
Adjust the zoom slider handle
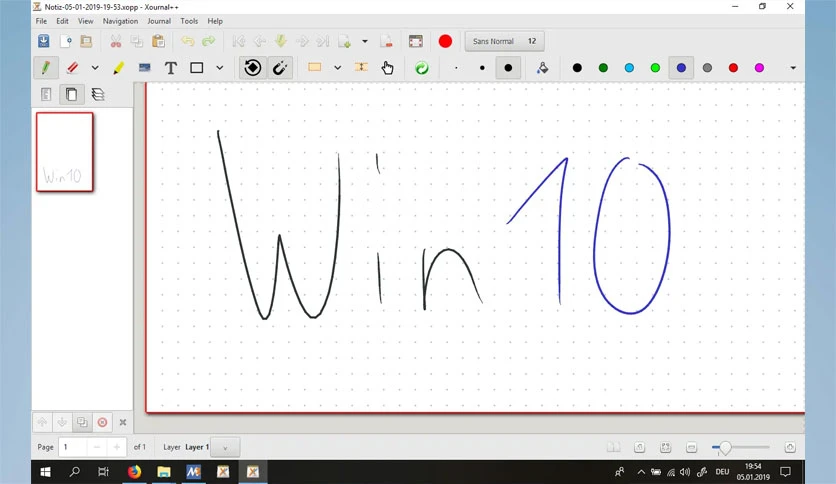coord(725,449)
